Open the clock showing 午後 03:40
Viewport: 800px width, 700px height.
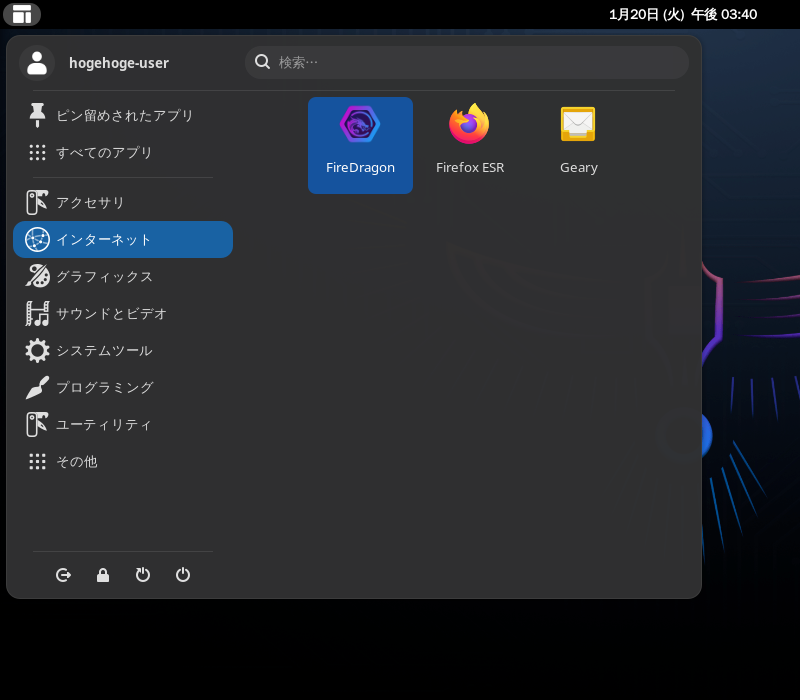click(683, 14)
